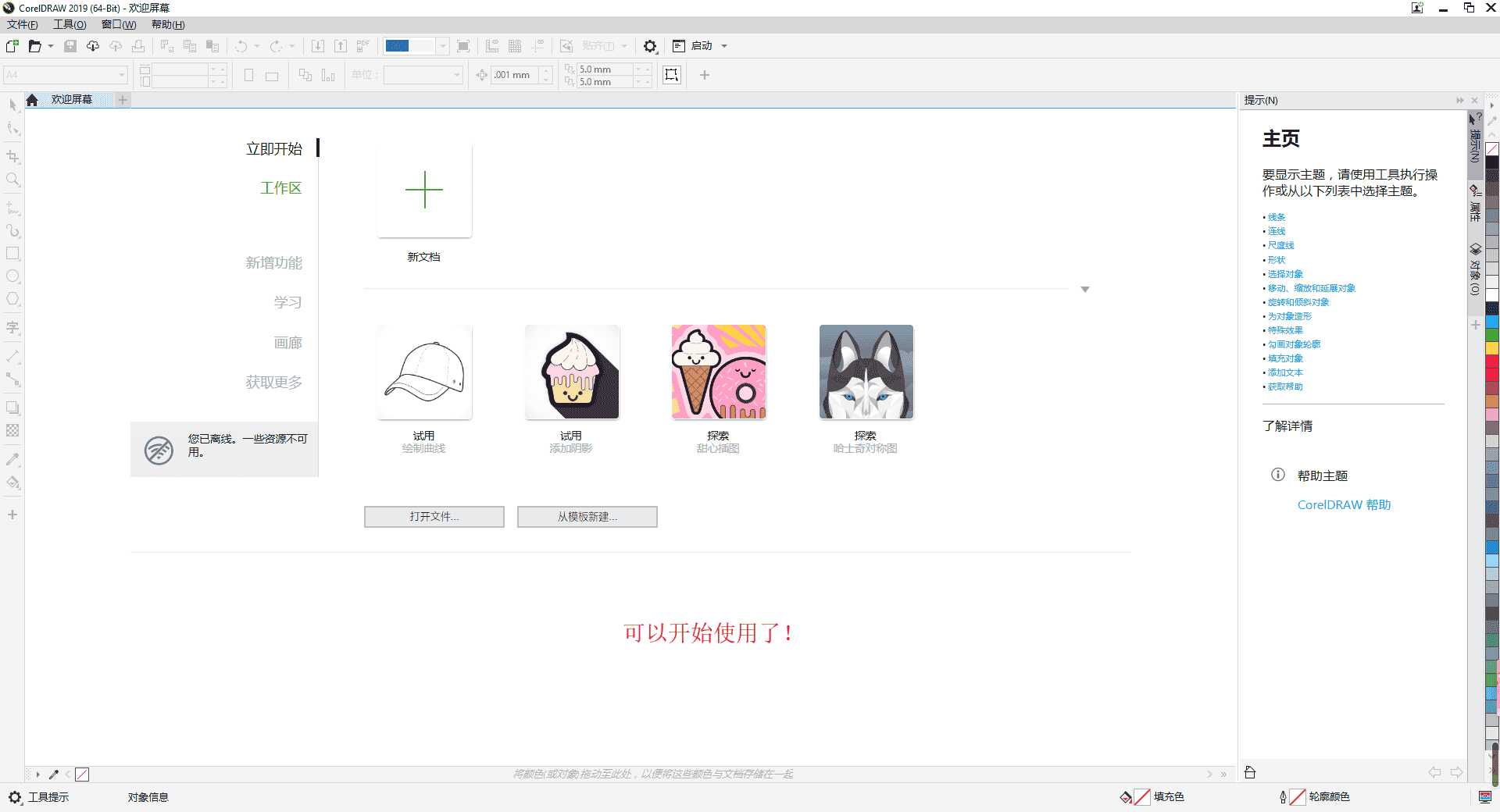Select the Text tool in toolbox

coord(12,328)
